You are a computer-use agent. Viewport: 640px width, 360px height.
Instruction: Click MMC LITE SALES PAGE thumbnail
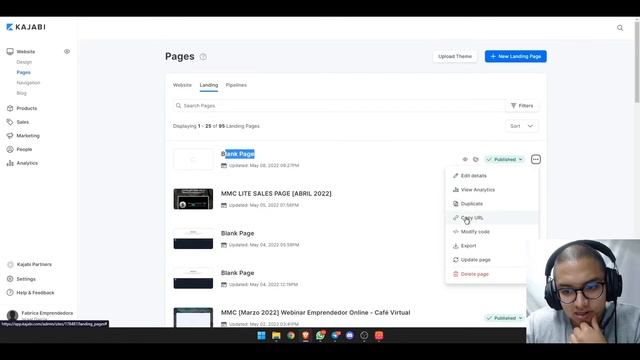coord(193,199)
